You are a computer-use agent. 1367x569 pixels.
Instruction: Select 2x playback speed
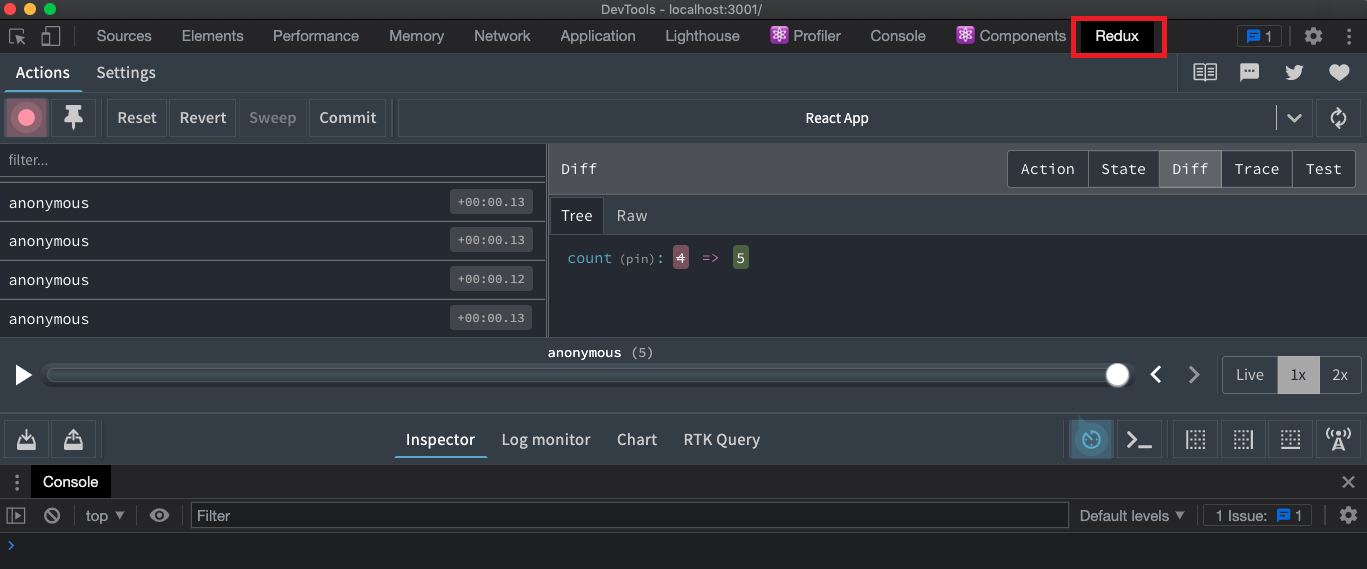[x=1340, y=375]
